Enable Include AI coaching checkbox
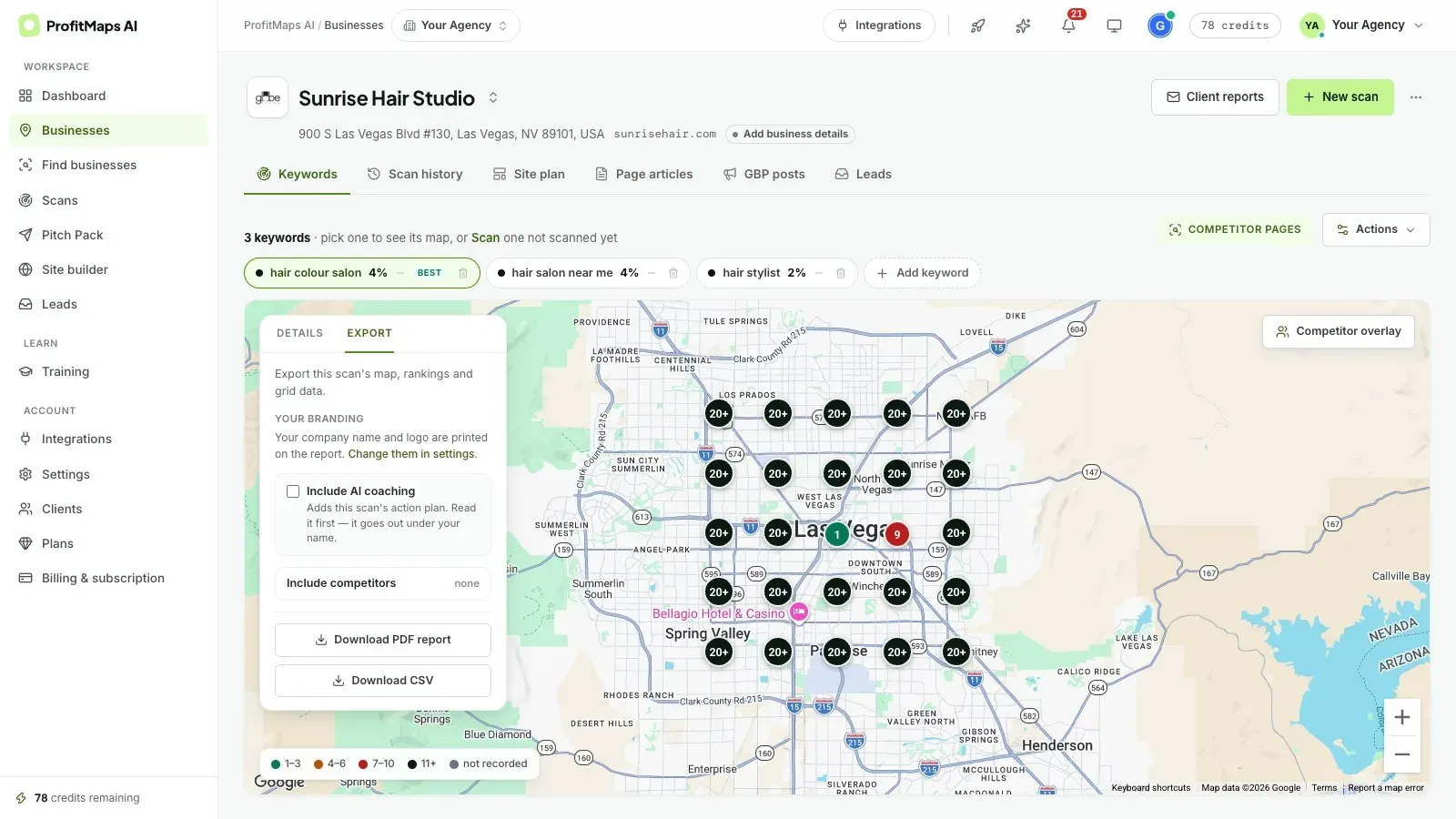This screenshot has width=1456, height=819. pos(293,491)
